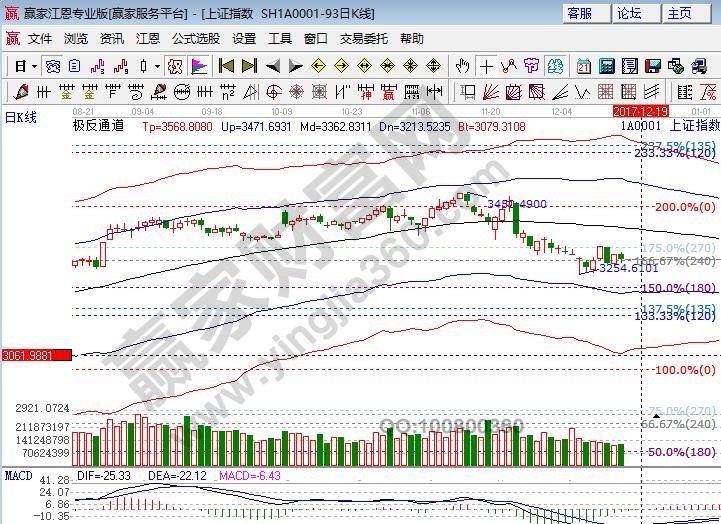
Task: Open the 公式选股 menu
Action: coord(195,38)
